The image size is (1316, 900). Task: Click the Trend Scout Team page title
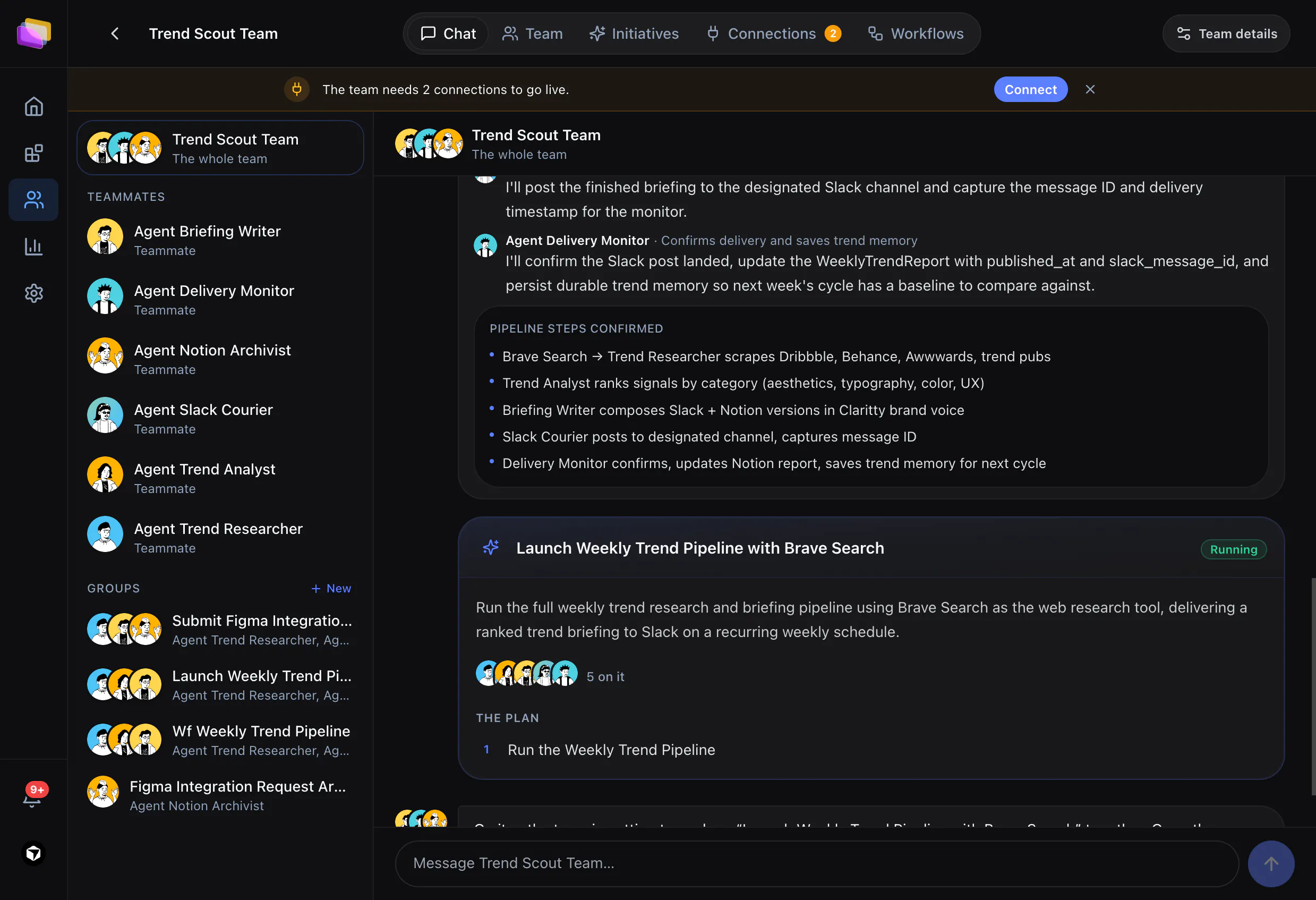(213, 33)
